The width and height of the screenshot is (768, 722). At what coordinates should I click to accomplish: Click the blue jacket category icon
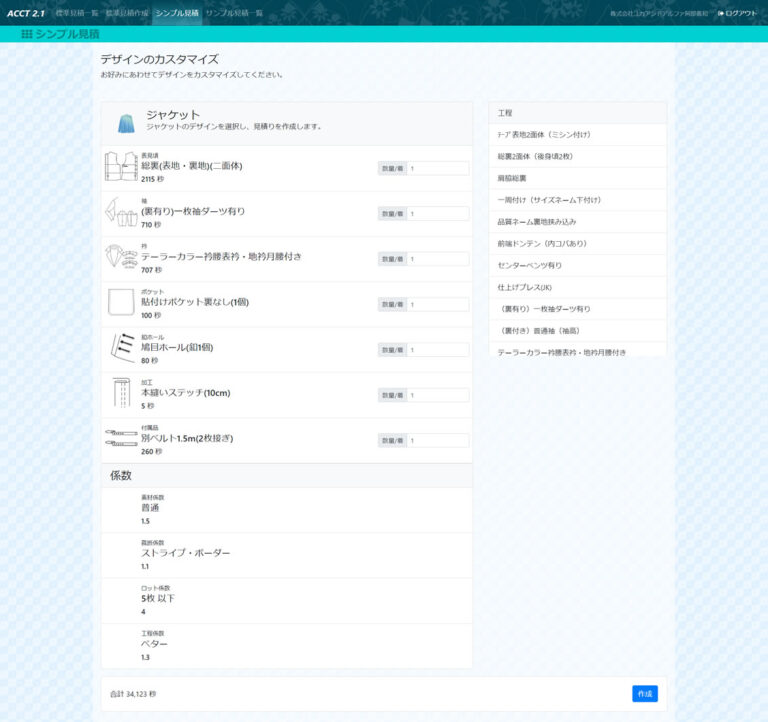coord(126,122)
